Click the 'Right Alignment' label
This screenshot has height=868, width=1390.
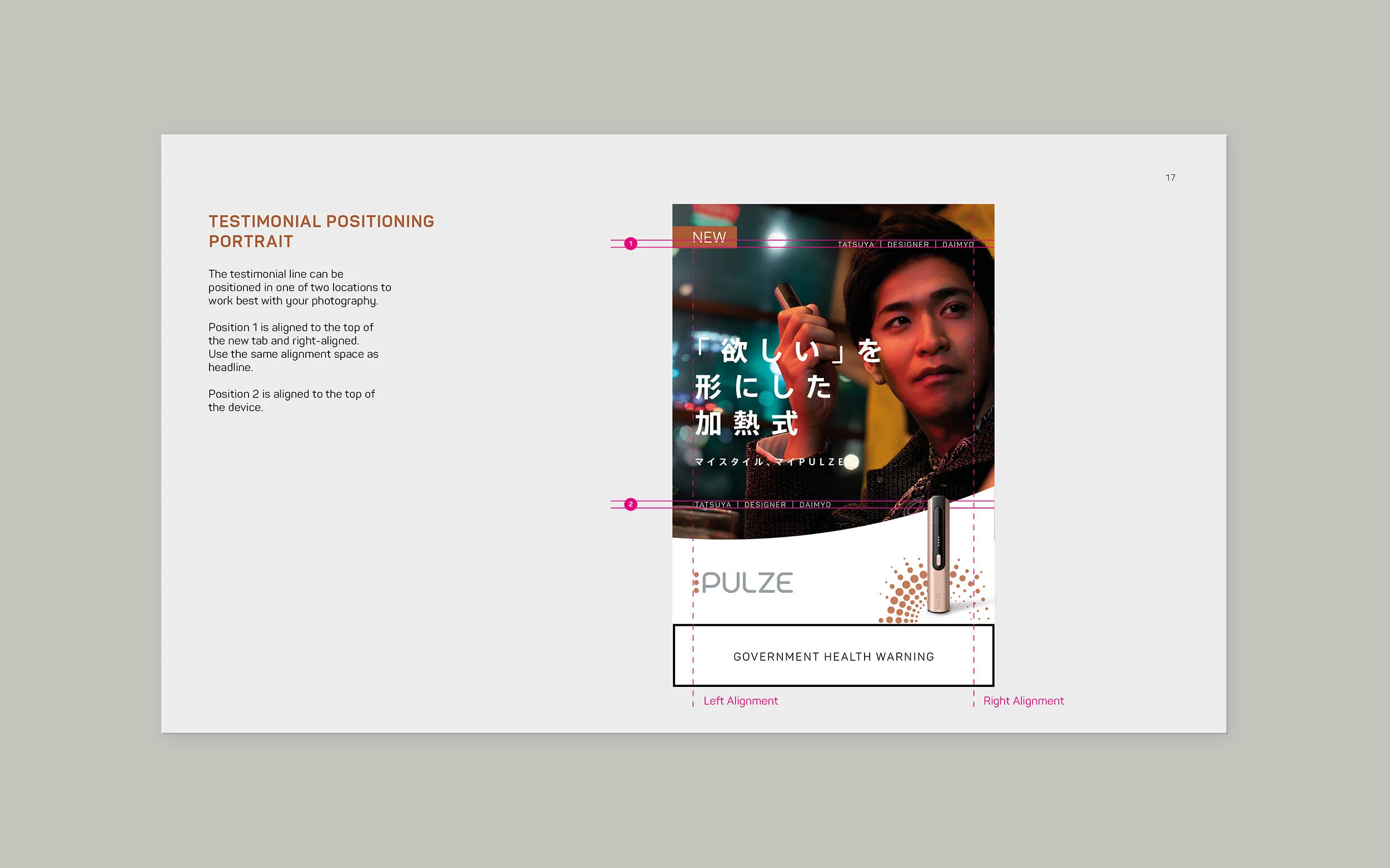pos(1024,701)
